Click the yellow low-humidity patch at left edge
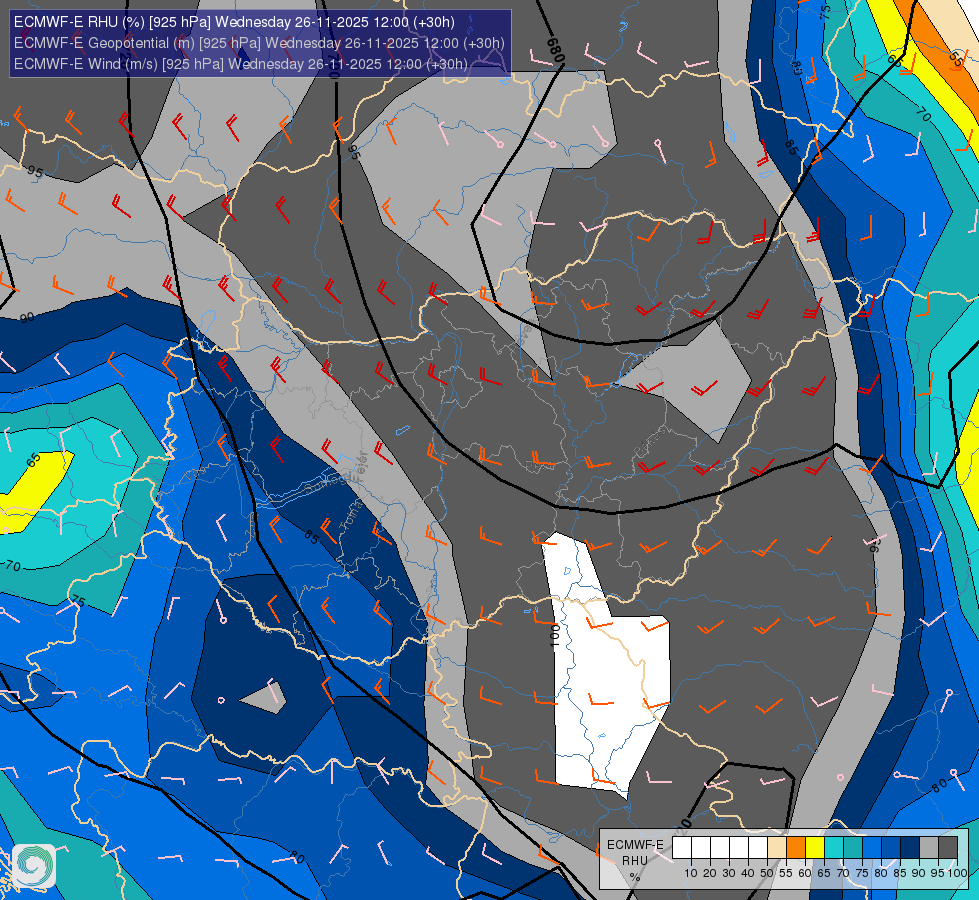This screenshot has height=900, width=979. (34, 493)
